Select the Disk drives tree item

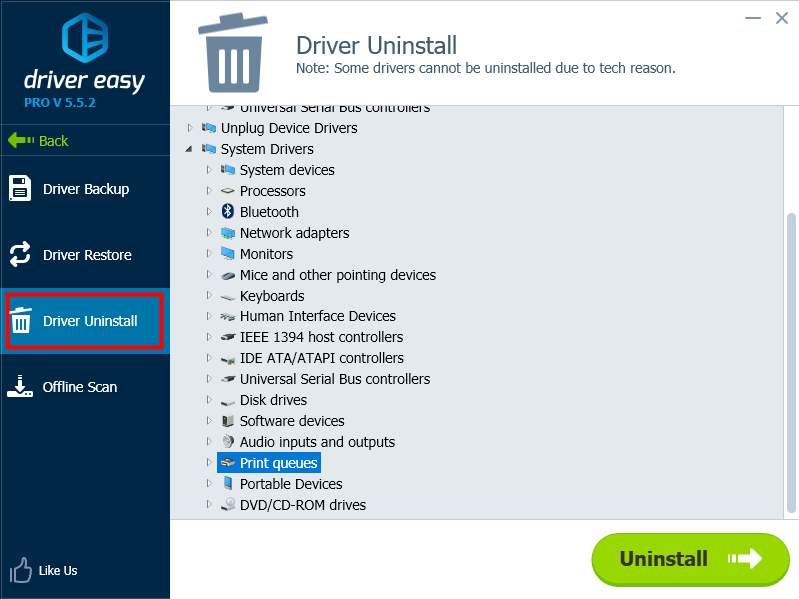[x=273, y=400]
